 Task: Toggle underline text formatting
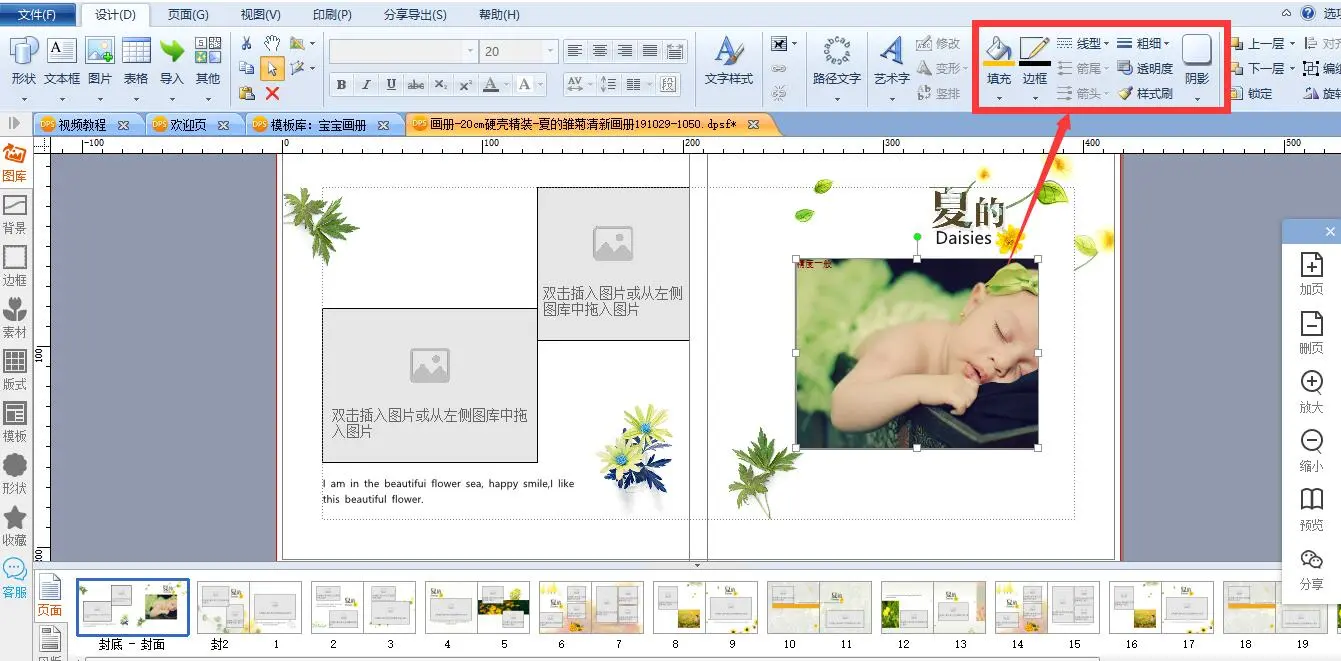pyautogui.click(x=391, y=85)
